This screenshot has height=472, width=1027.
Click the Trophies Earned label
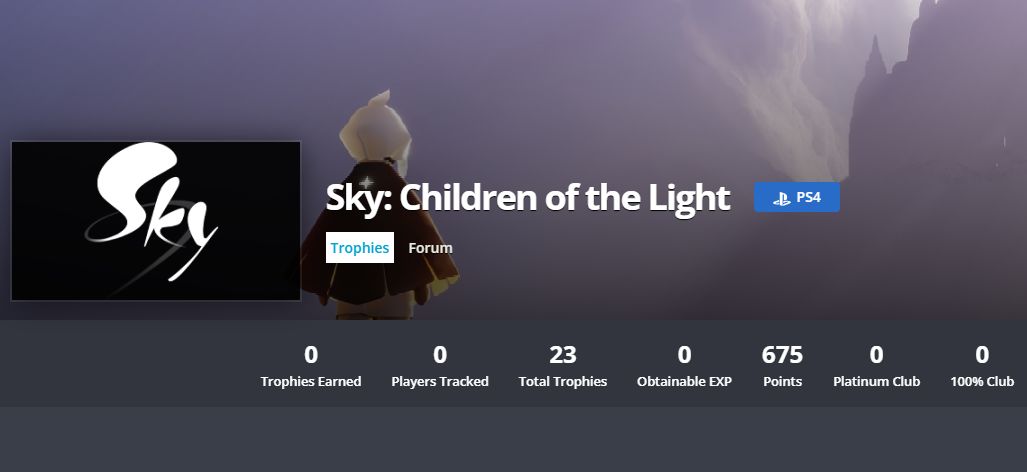311,381
